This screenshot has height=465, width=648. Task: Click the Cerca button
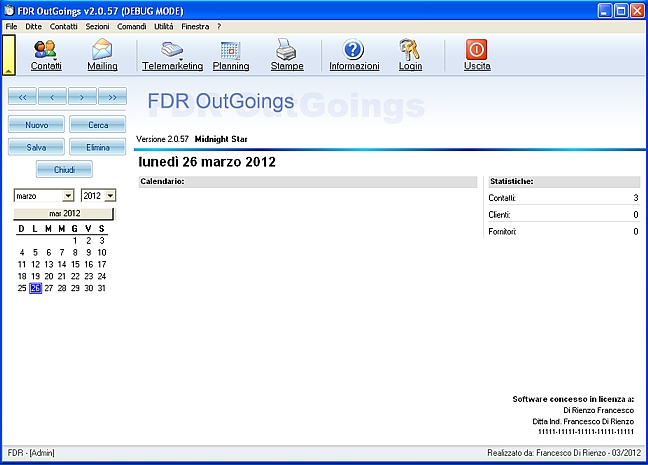click(x=98, y=124)
